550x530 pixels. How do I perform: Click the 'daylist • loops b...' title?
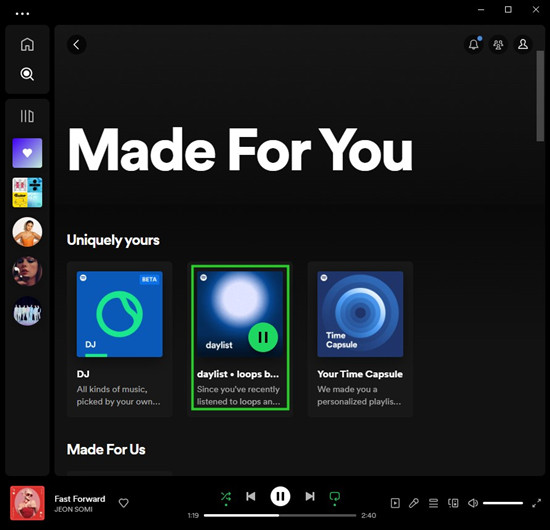(x=238, y=374)
